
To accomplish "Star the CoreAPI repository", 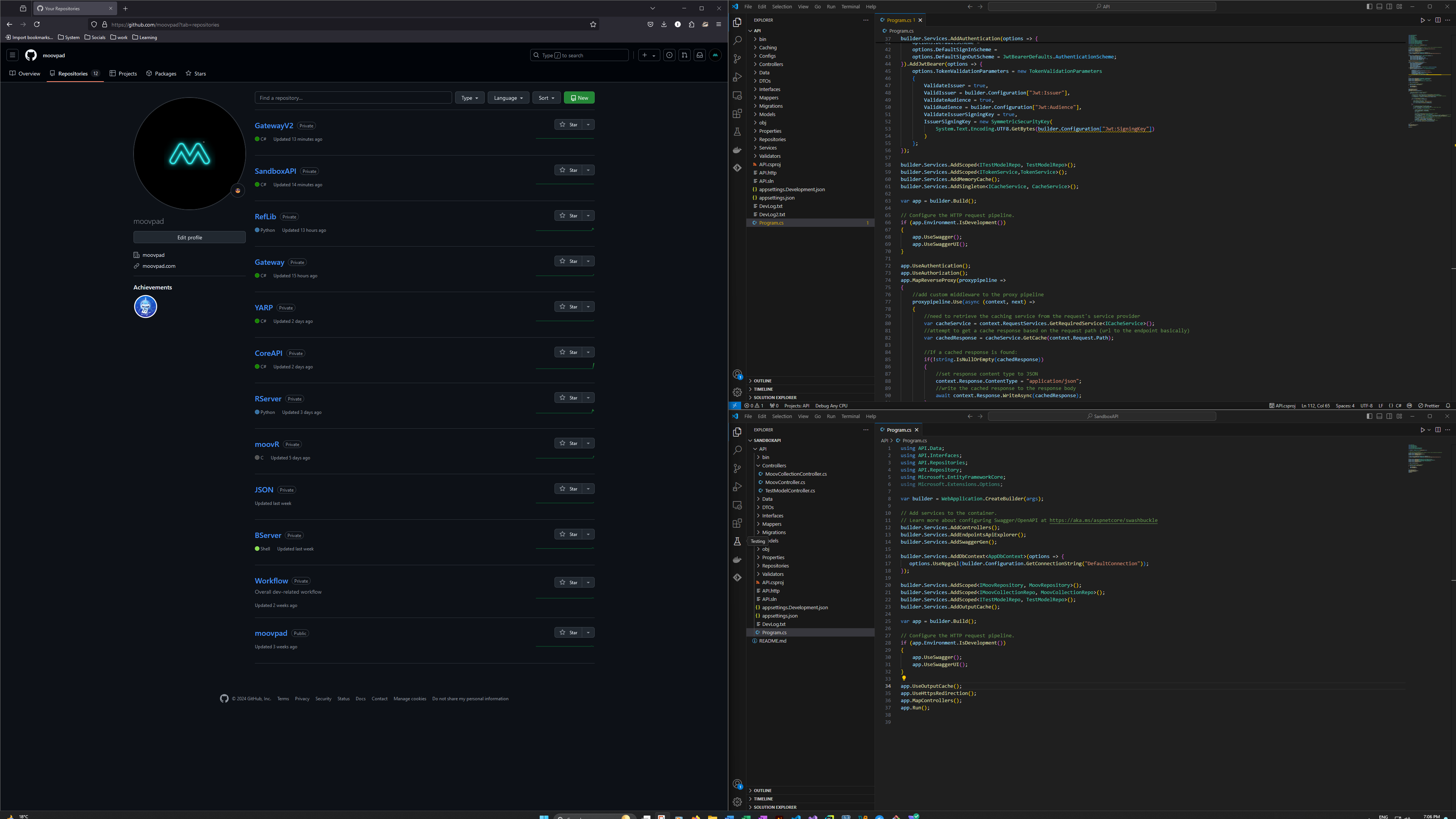I will click(568, 352).
